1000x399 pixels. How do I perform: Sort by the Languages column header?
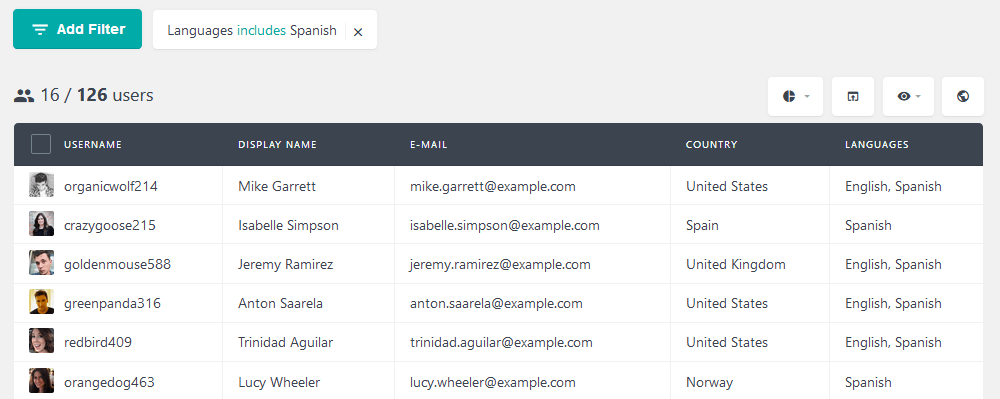pos(877,145)
